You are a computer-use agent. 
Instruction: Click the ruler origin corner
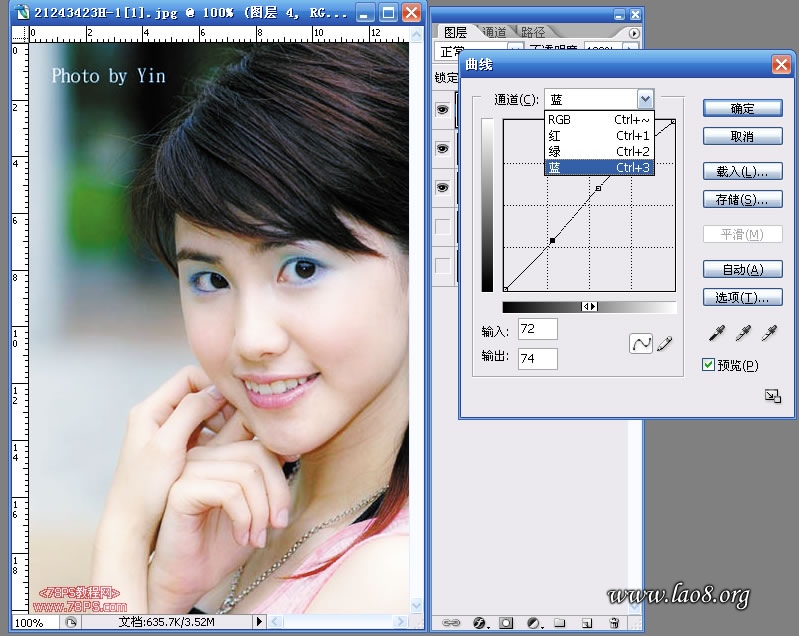pyautogui.click(x=20, y=34)
